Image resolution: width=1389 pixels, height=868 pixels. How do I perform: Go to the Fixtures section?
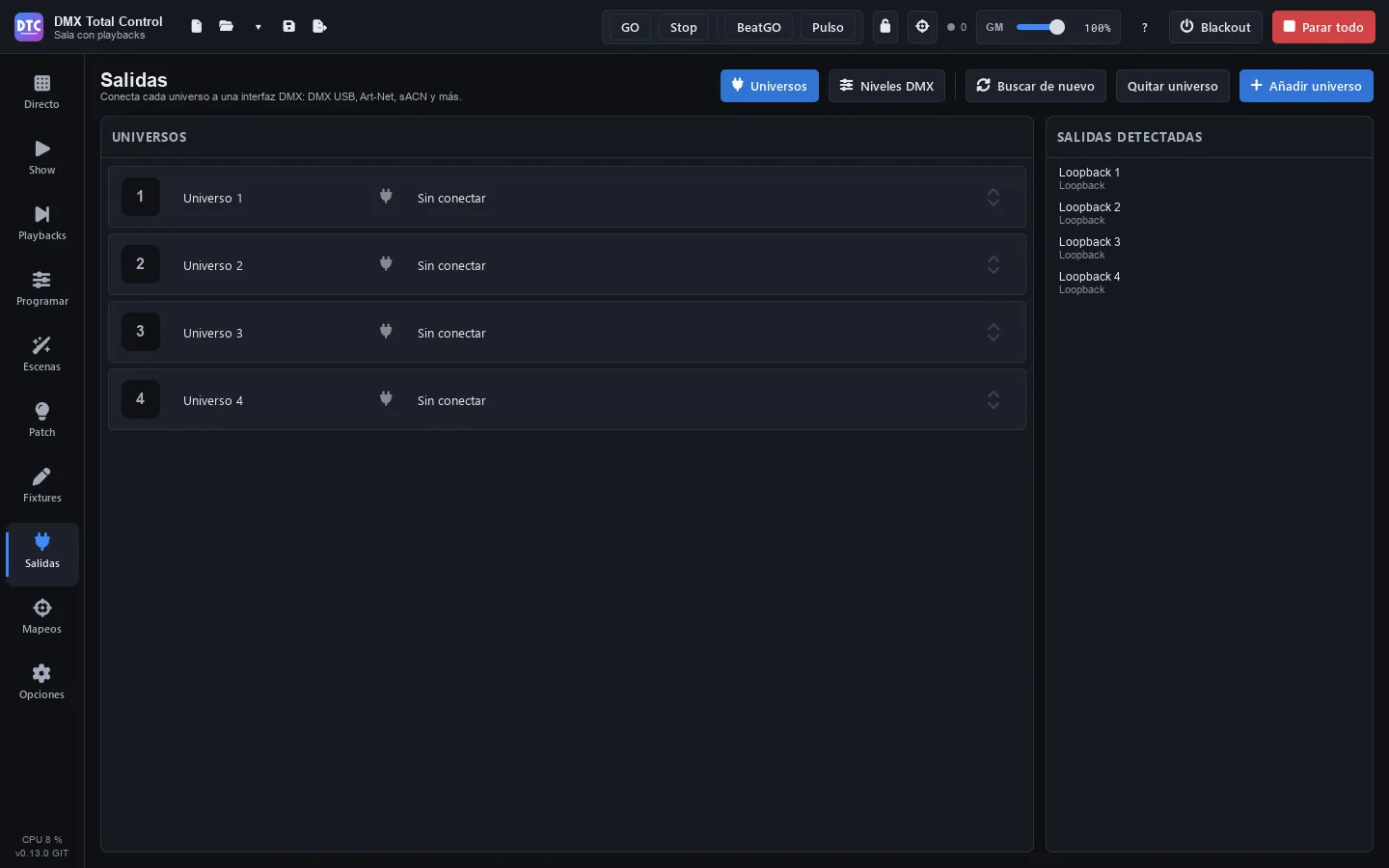41,486
